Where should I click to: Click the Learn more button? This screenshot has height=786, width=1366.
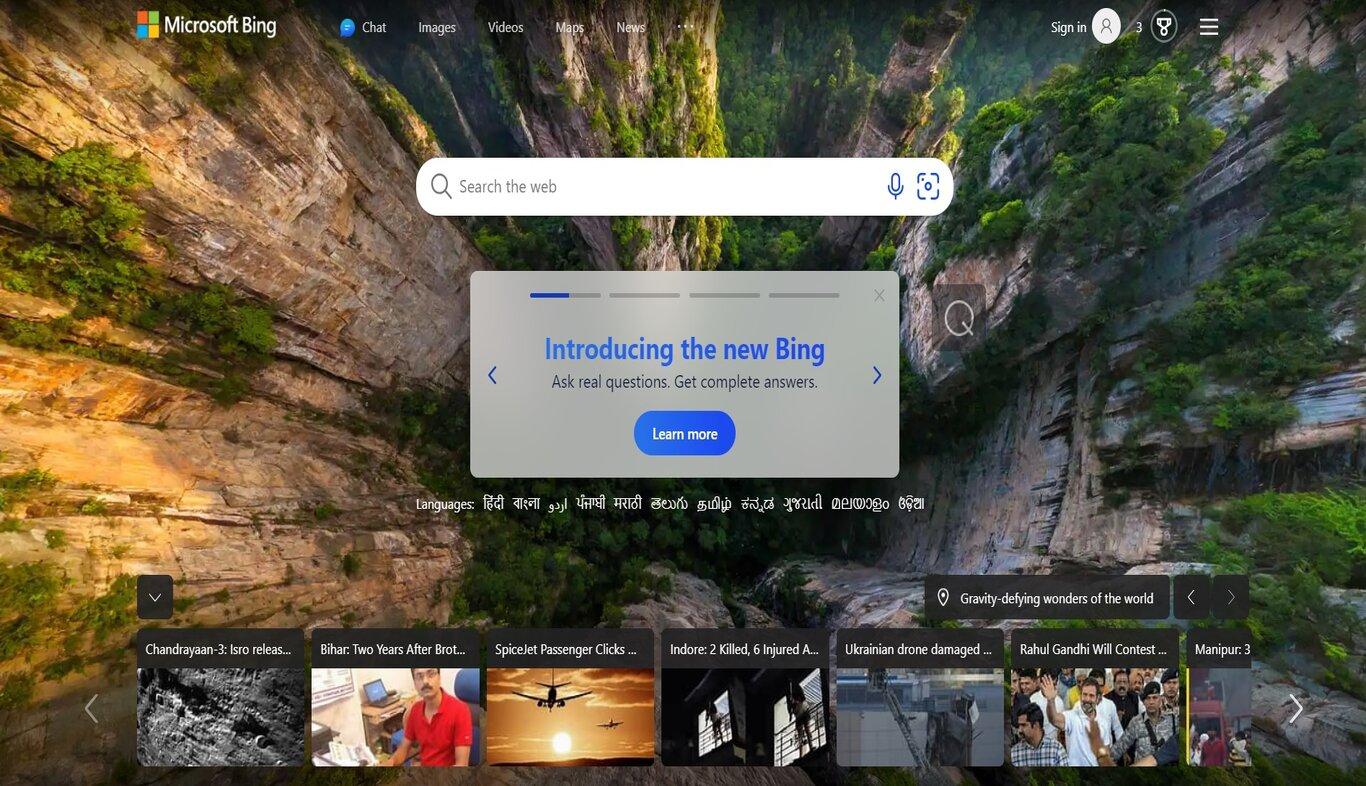click(x=685, y=433)
